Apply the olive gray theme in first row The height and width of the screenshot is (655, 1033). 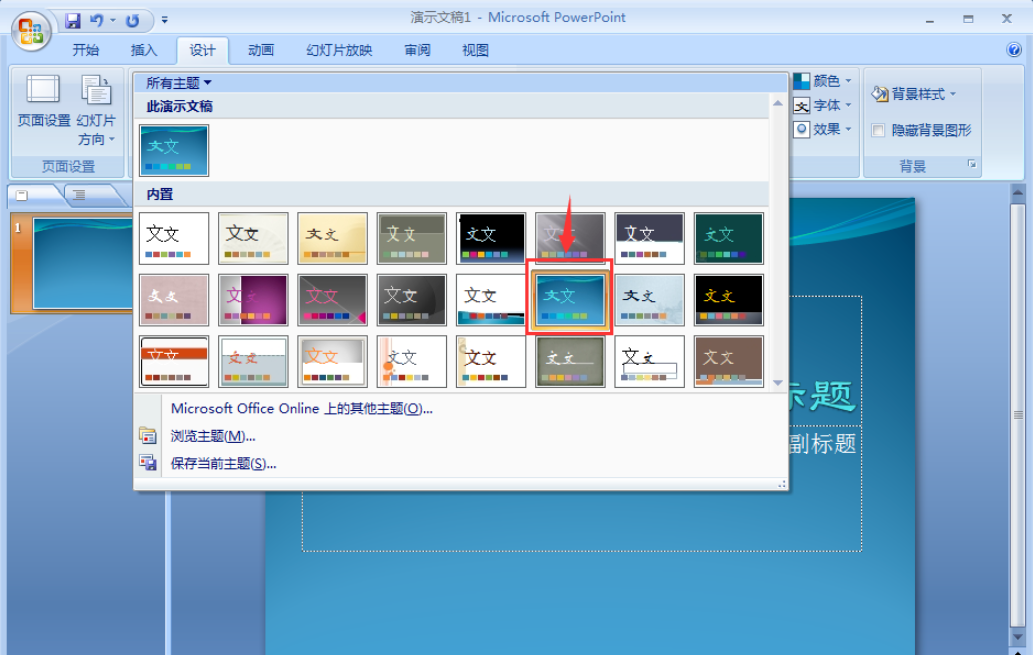coord(412,238)
